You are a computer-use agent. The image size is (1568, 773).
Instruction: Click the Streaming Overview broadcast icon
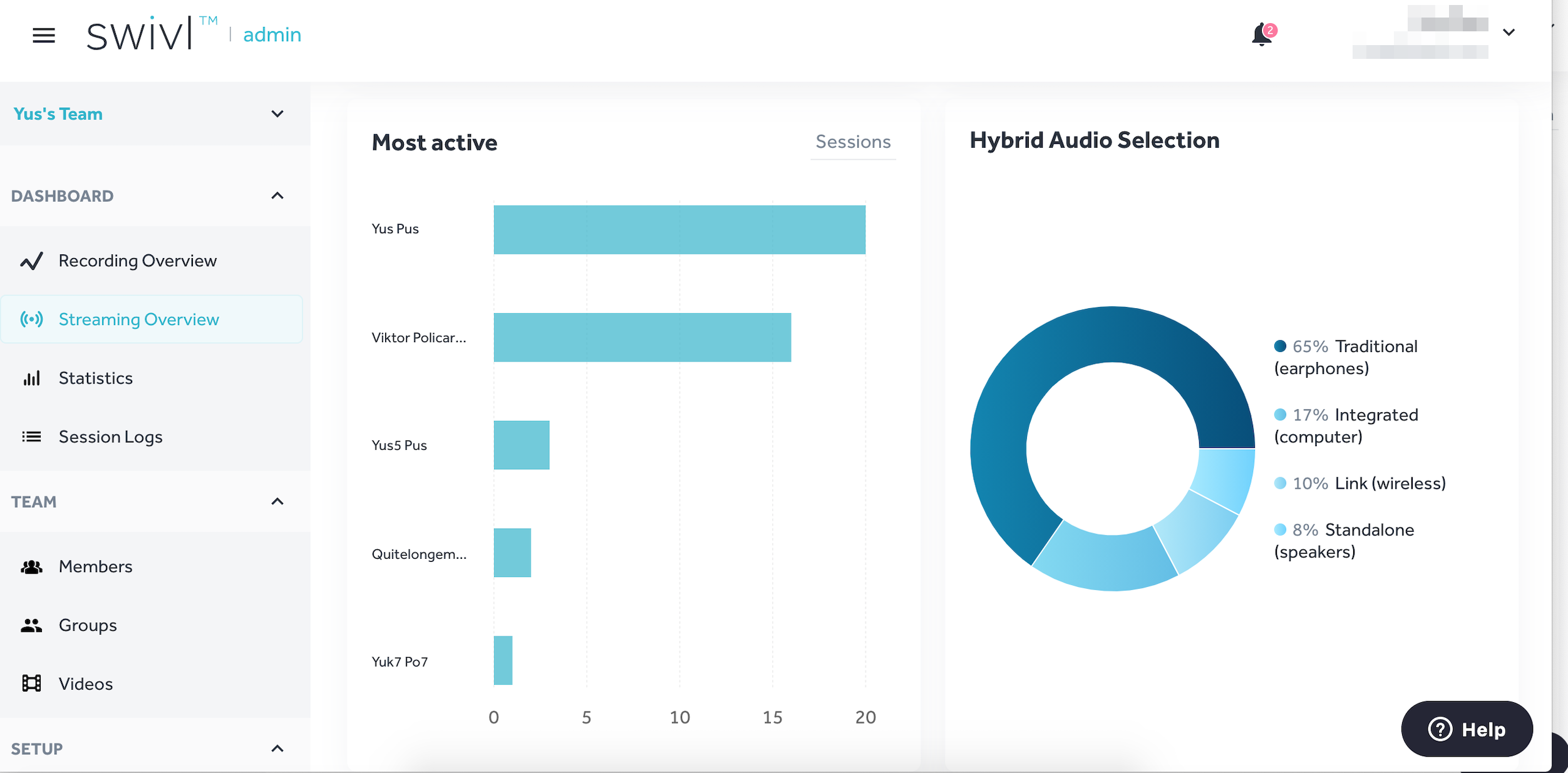coord(31,319)
